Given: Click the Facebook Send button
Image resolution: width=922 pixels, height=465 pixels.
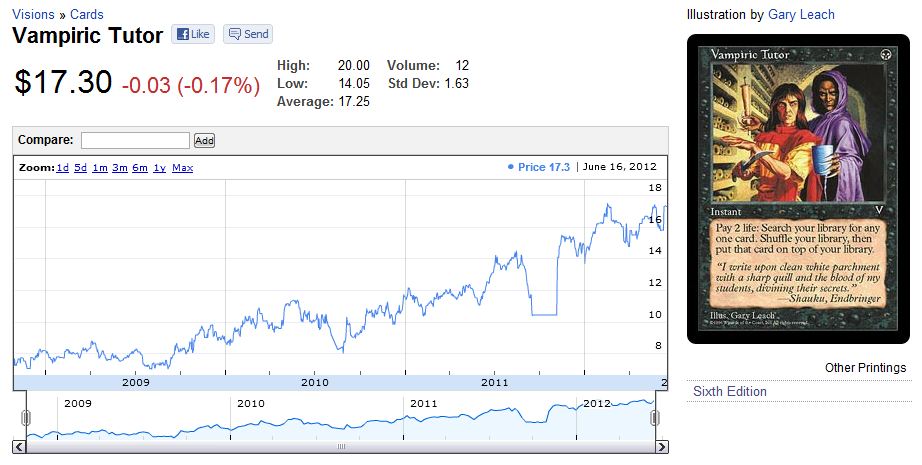Looking at the screenshot, I should pyautogui.click(x=248, y=34).
